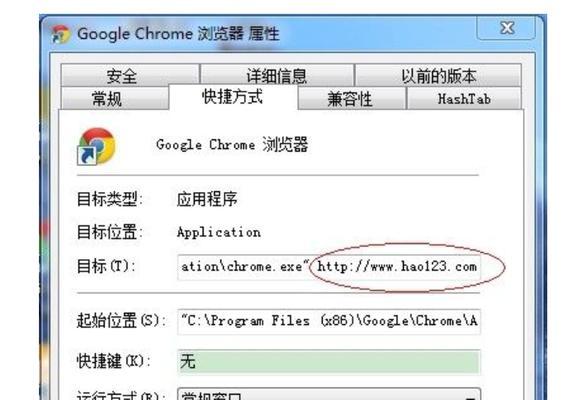Open the 详细信息 tab

click(277, 75)
